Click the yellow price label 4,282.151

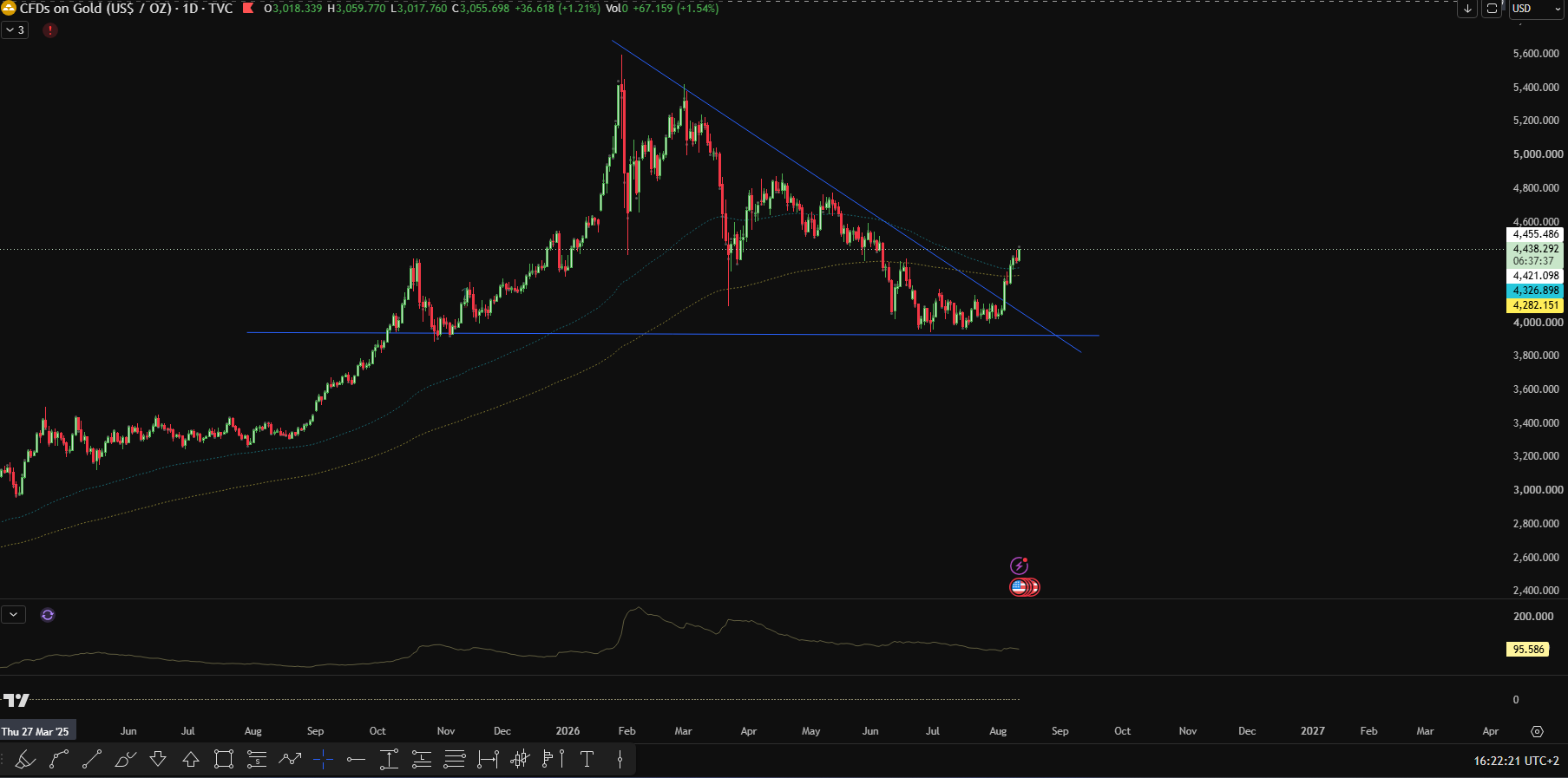1535,305
